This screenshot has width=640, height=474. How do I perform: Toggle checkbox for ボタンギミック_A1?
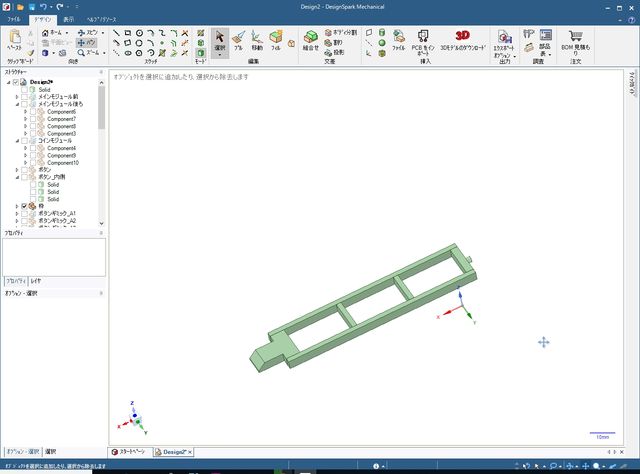(x=24, y=214)
